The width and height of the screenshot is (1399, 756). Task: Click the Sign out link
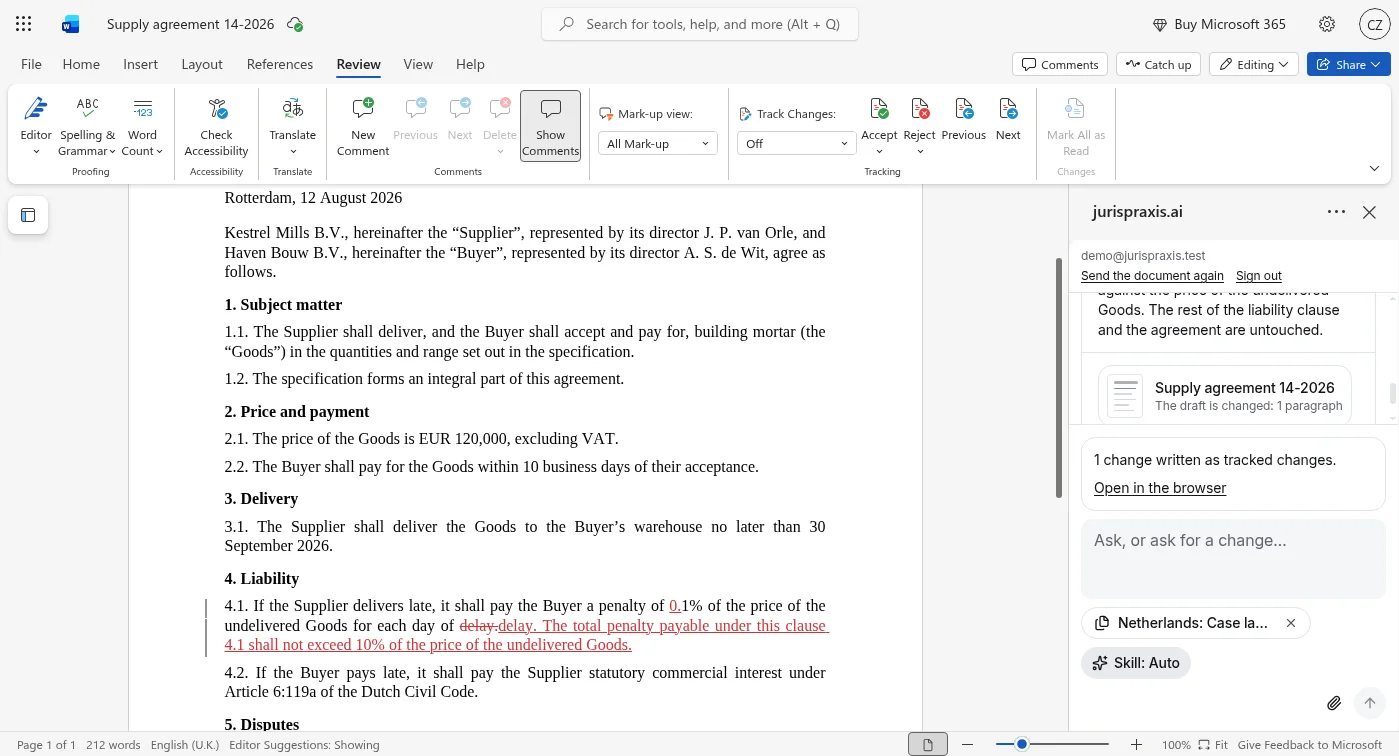pyautogui.click(x=1258, y=276)
